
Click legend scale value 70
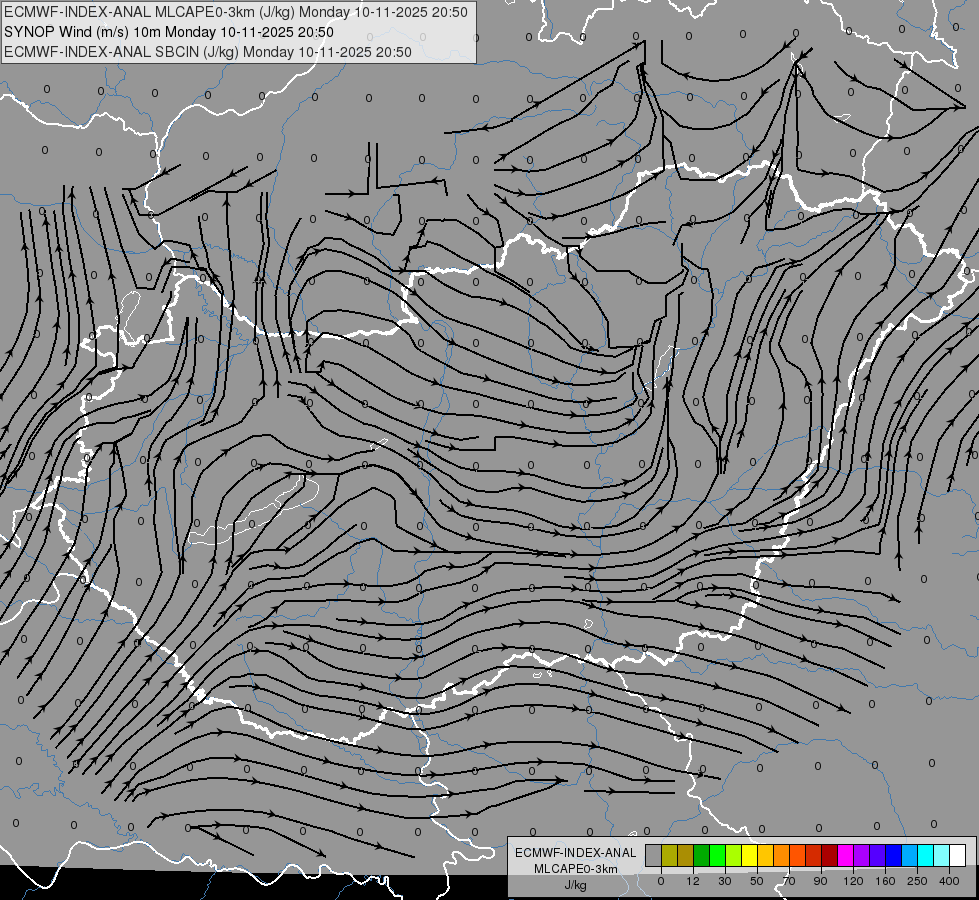(x=789, y=881)
